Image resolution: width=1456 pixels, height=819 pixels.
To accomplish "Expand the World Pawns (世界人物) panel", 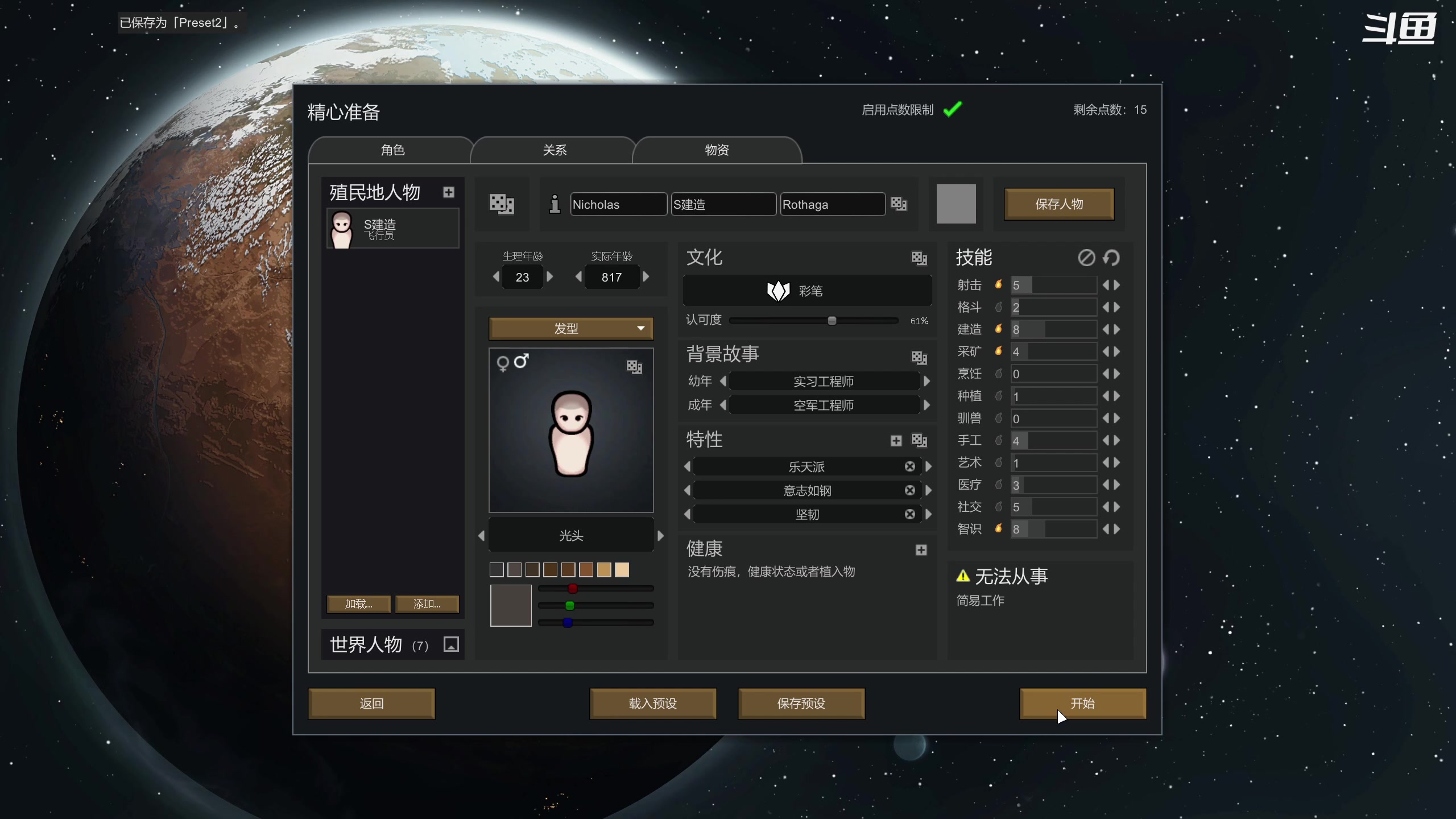I will point(451,644).
